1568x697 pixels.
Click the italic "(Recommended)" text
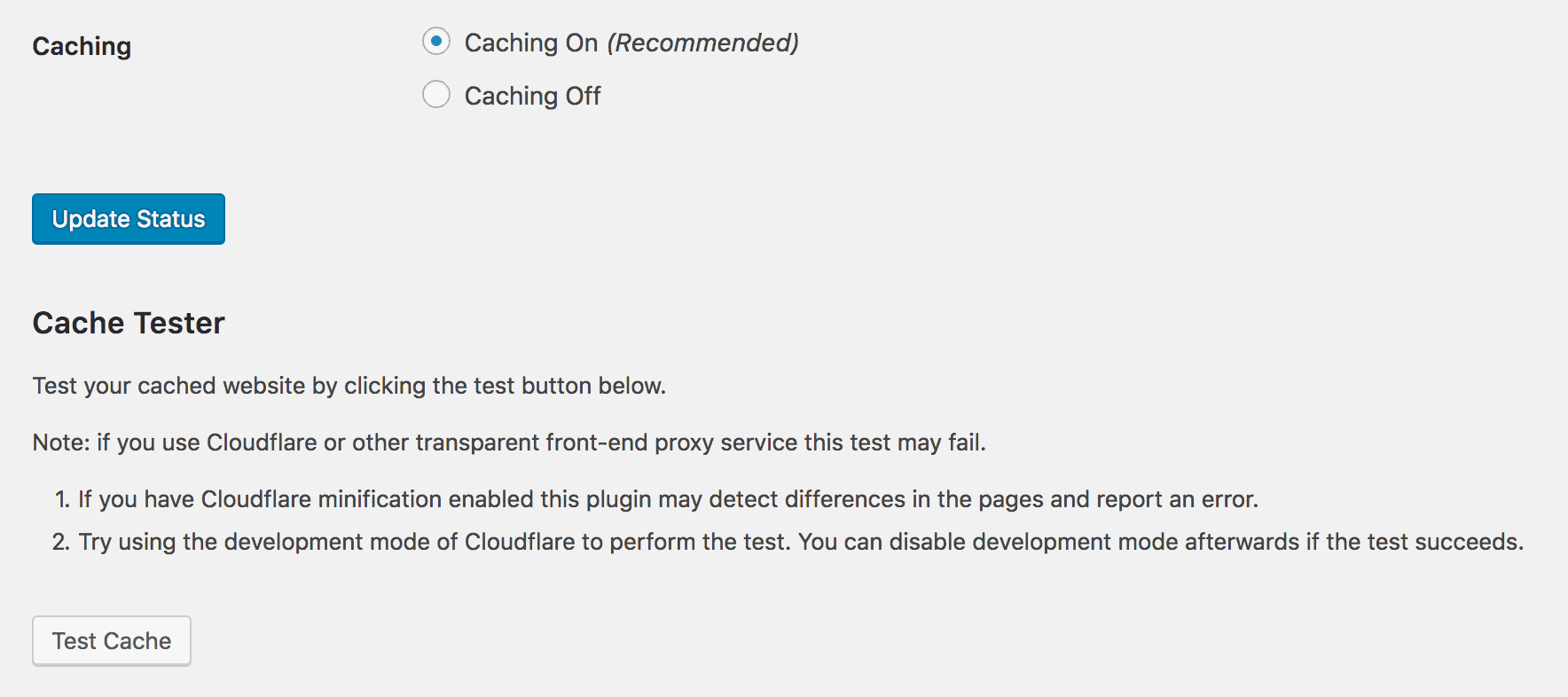[x=703, y=43]
